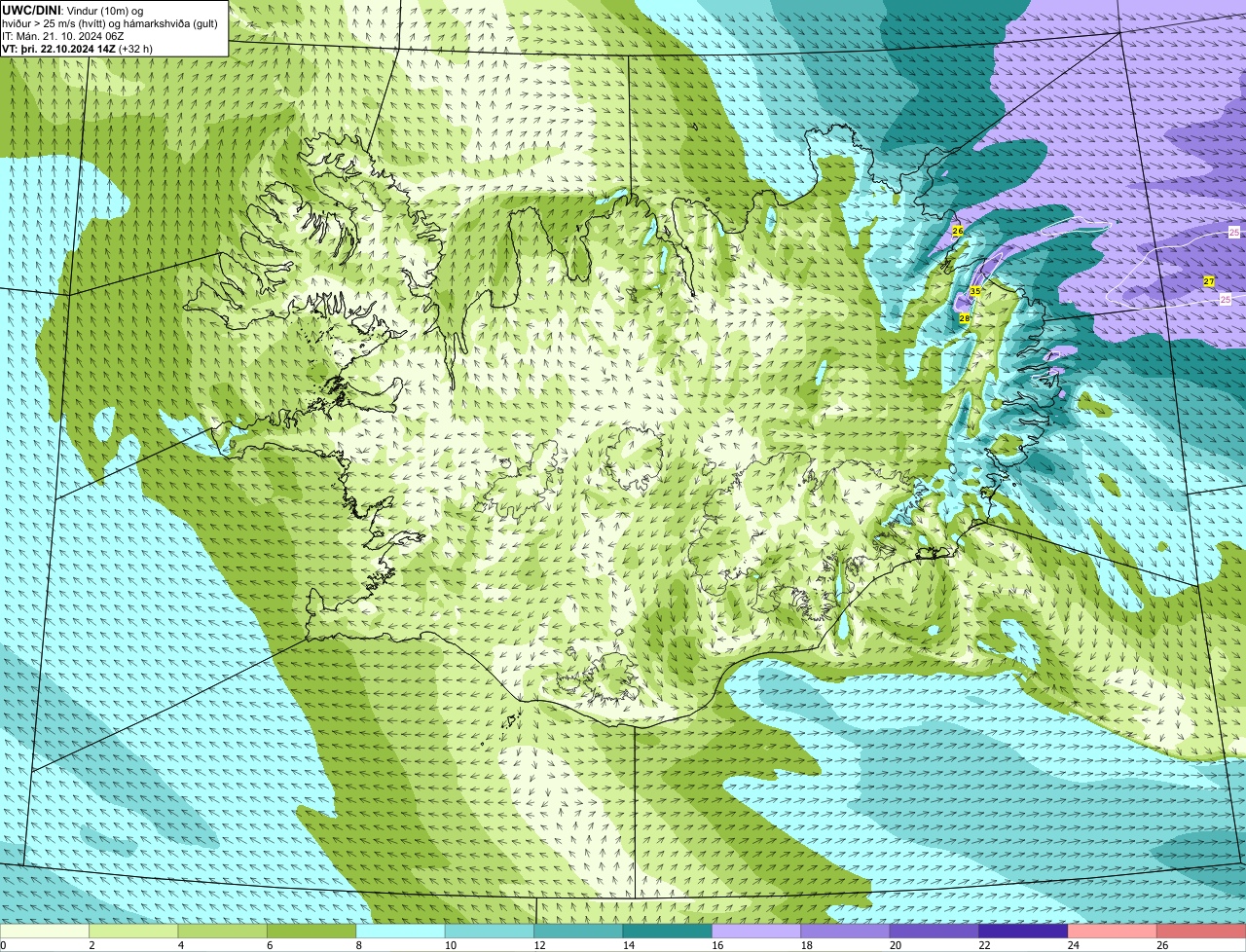The width and height of the screenshot is (1246, 952).
Task: Choose the 18–20 m/s purple legend swatch
Action: (x=846, y=931)
